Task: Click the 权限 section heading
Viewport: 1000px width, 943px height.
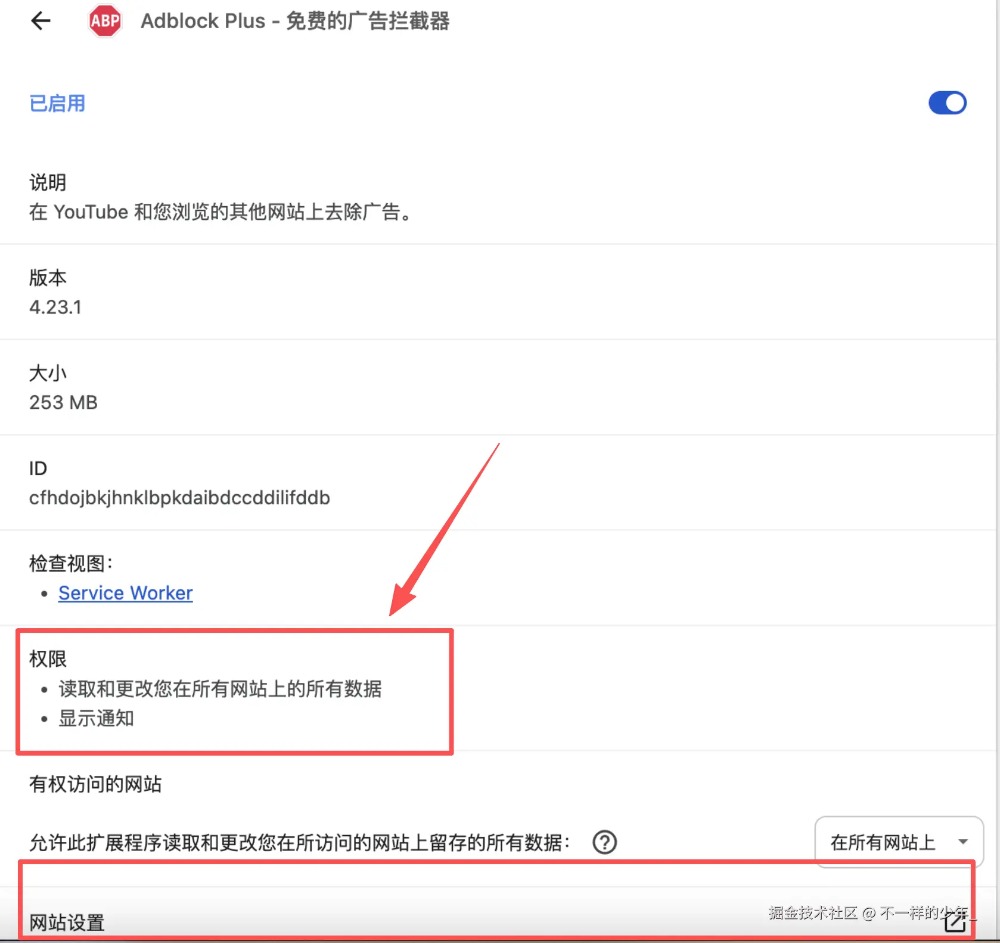Action: (48, 659)
